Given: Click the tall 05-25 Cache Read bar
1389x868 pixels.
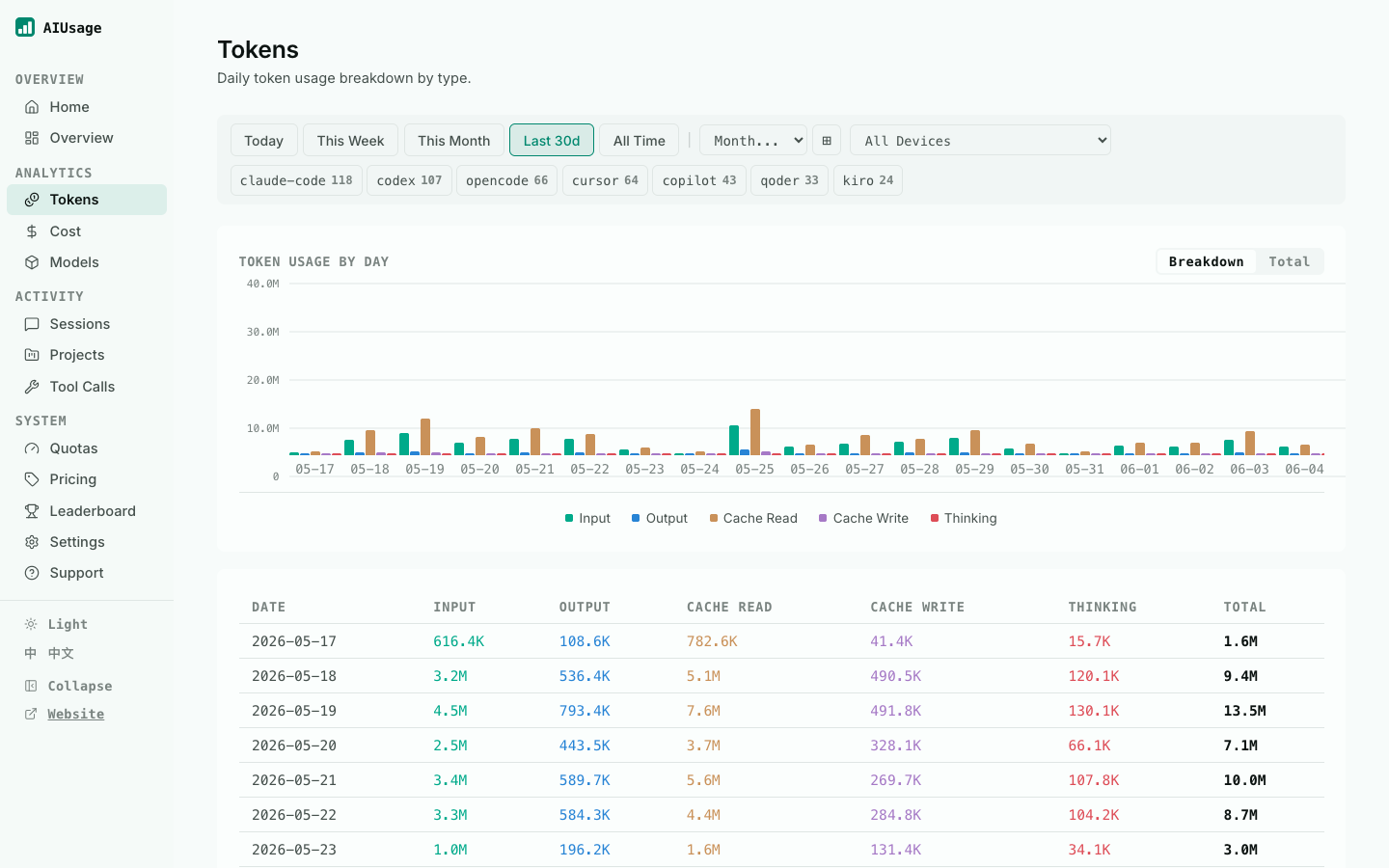Looking at the screenshot, I should [755, 432].
